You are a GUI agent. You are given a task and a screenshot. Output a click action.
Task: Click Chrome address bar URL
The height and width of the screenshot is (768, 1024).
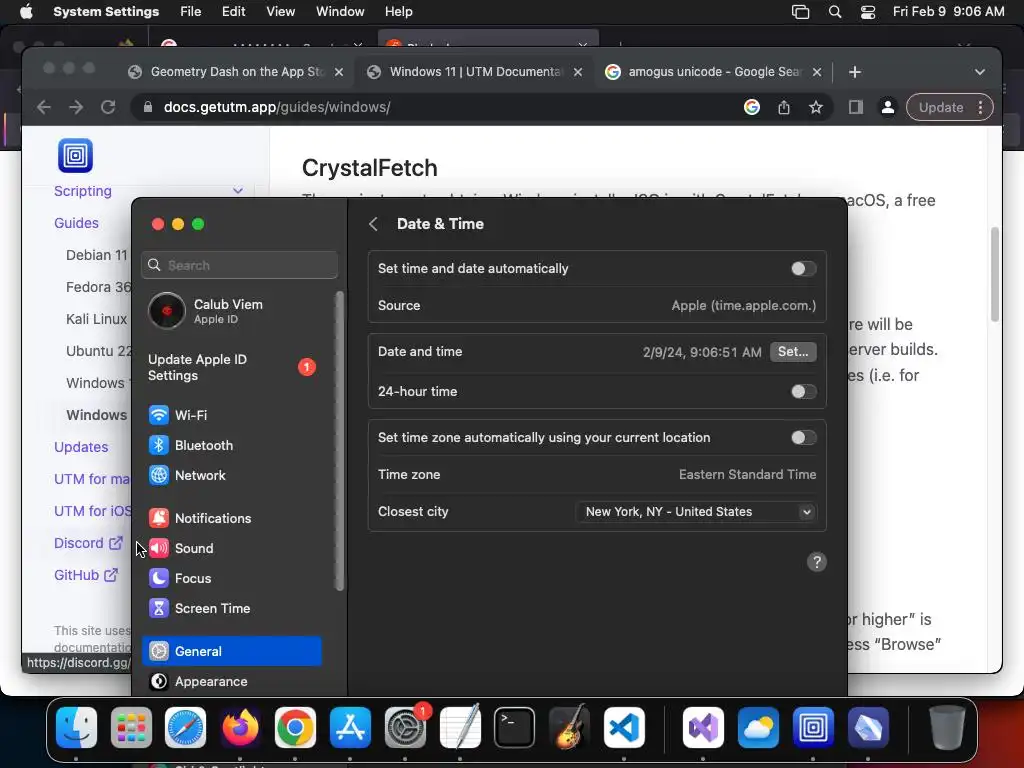pyautogui.click(x=277, y=107)
